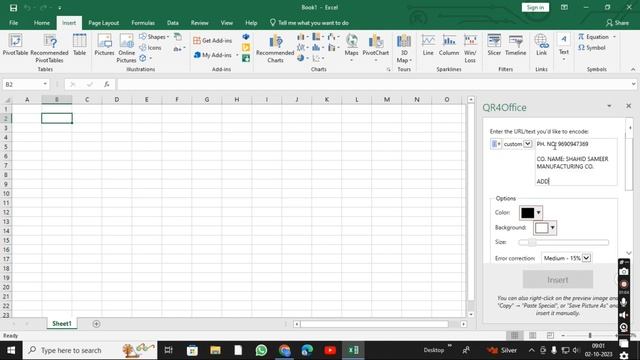
Task: Select column D header
Action: coord(116,100)
